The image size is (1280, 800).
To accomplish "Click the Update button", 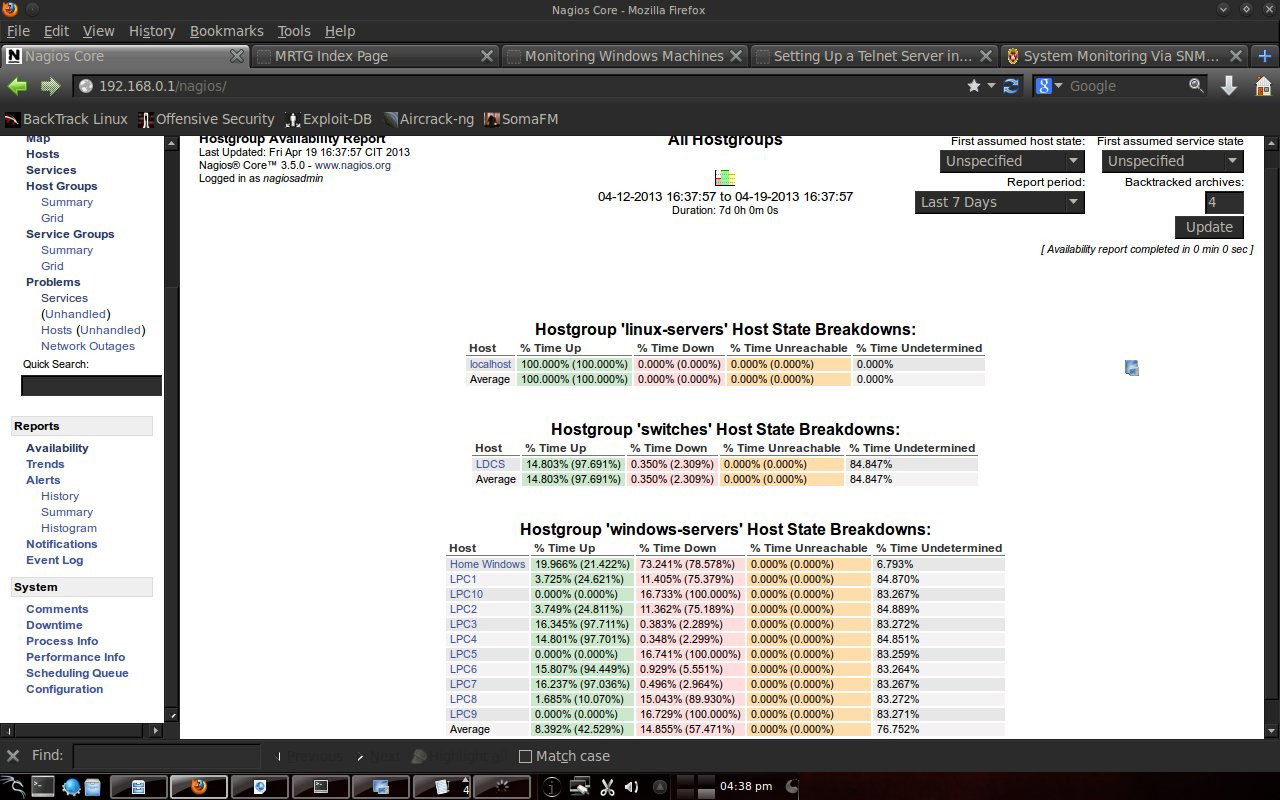I will pyautogui.click(x=1209, y=227).
